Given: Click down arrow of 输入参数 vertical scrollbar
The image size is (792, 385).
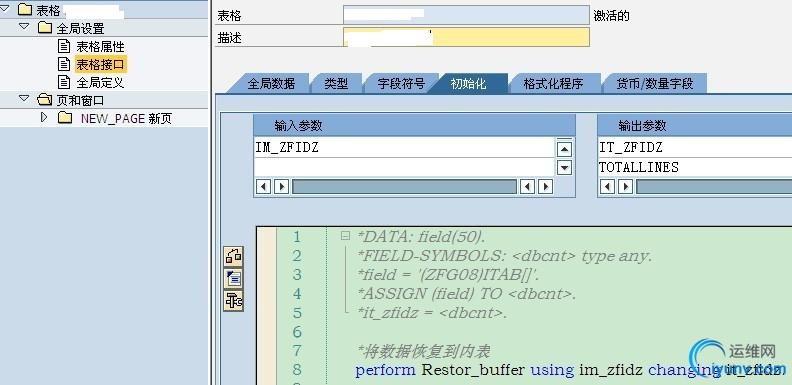Looking at the screenshot, I should [x=564, y=167].
